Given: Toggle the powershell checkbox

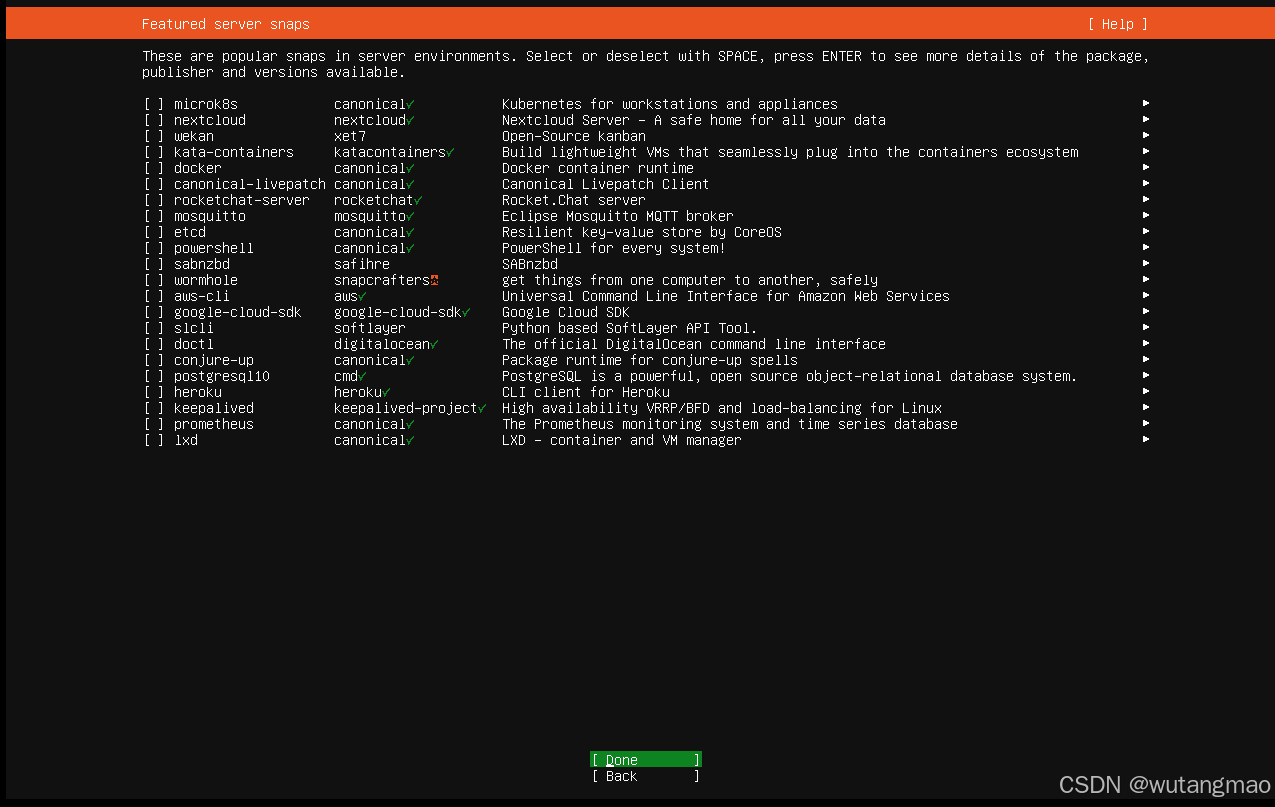Looking at the screenshot, I should click(153, 248).
